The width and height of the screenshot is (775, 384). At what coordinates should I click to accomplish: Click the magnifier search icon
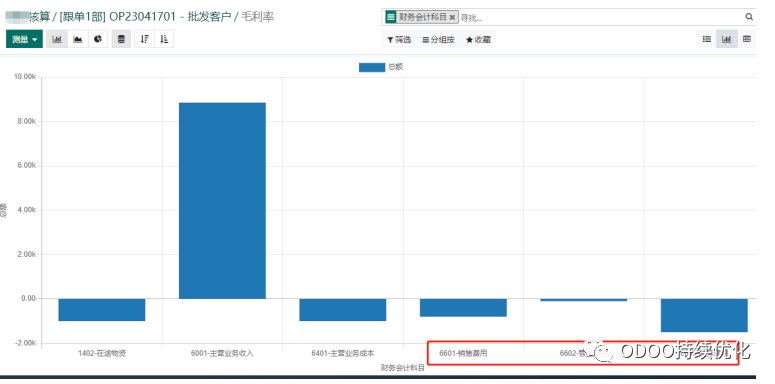coord(749,17)
